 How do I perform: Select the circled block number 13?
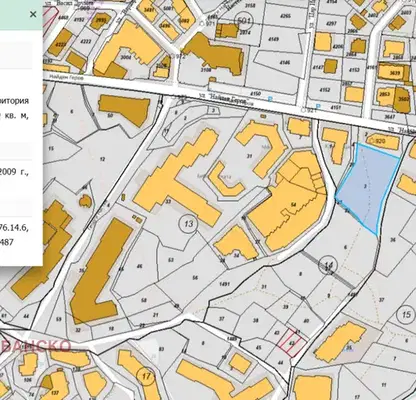click(x=189, y=223)
